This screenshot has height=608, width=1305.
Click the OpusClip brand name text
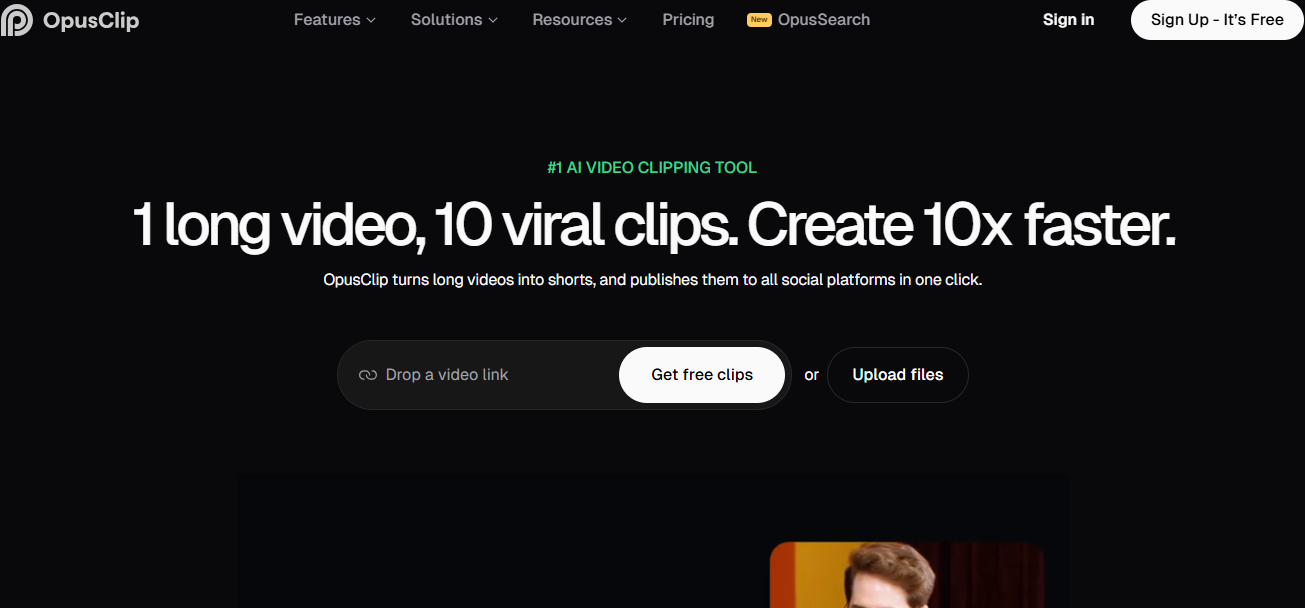click(x=91, y=20)
